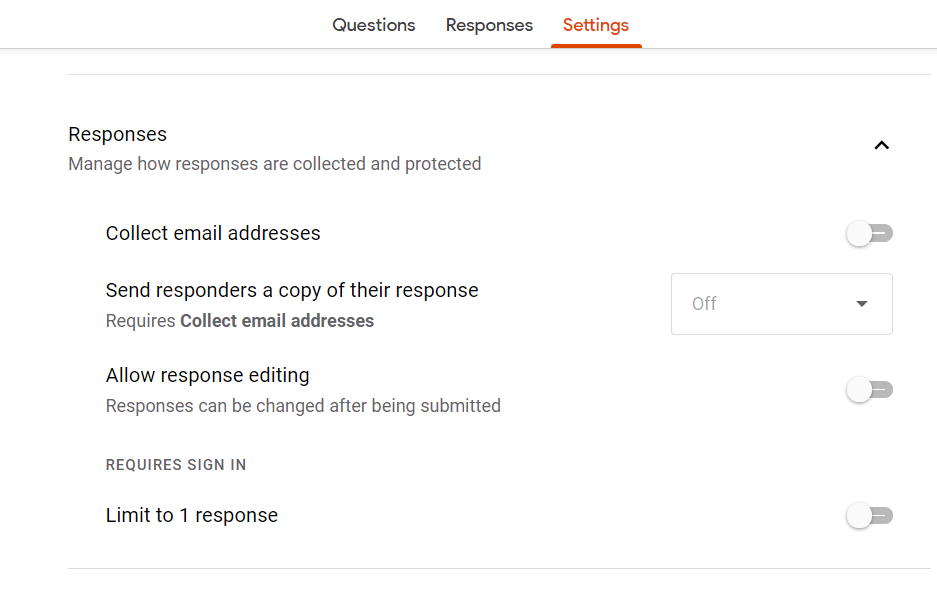937x611 pixels.
Task: Turn on Allow response editing
Action: click(x=869, y=390)
